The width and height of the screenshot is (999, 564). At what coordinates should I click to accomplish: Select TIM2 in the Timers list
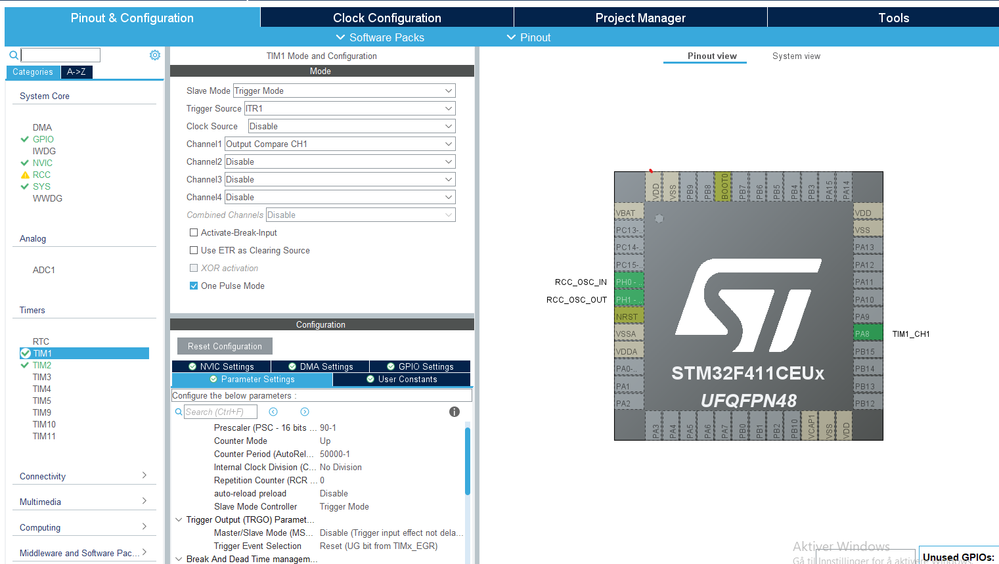pos(42,365)
